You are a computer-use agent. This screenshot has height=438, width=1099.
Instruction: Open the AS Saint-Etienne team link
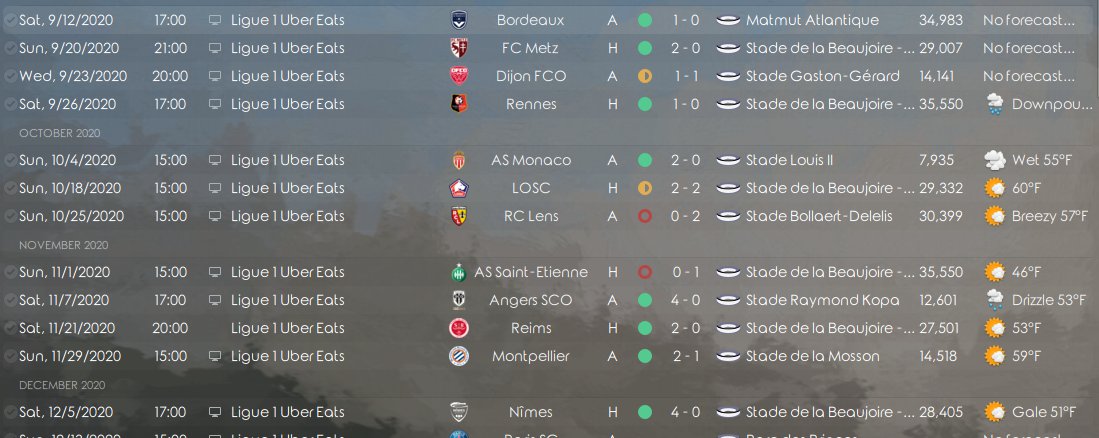click(531, 273)
